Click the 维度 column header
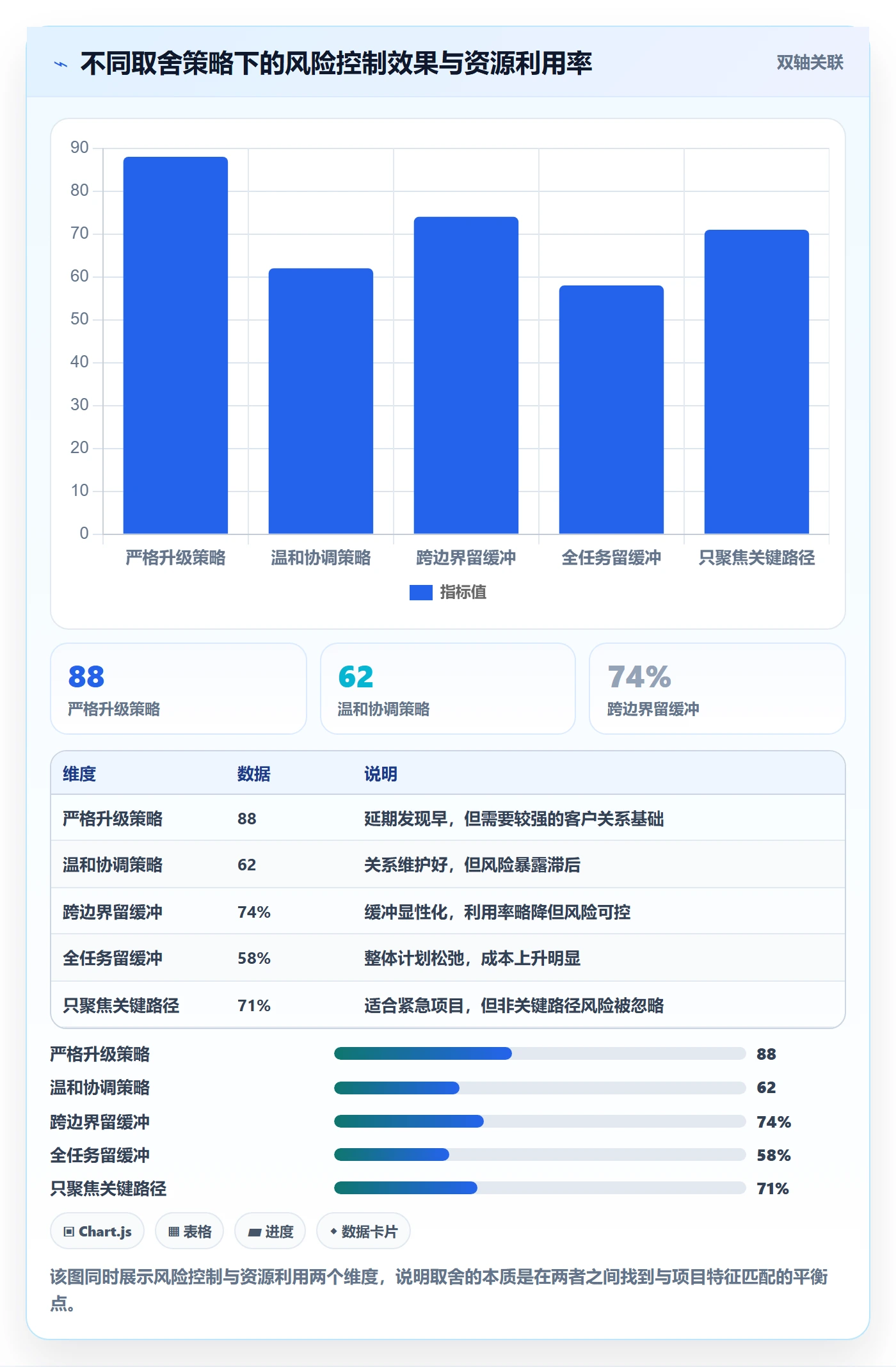896x1367 pixels. click(79, 774)
